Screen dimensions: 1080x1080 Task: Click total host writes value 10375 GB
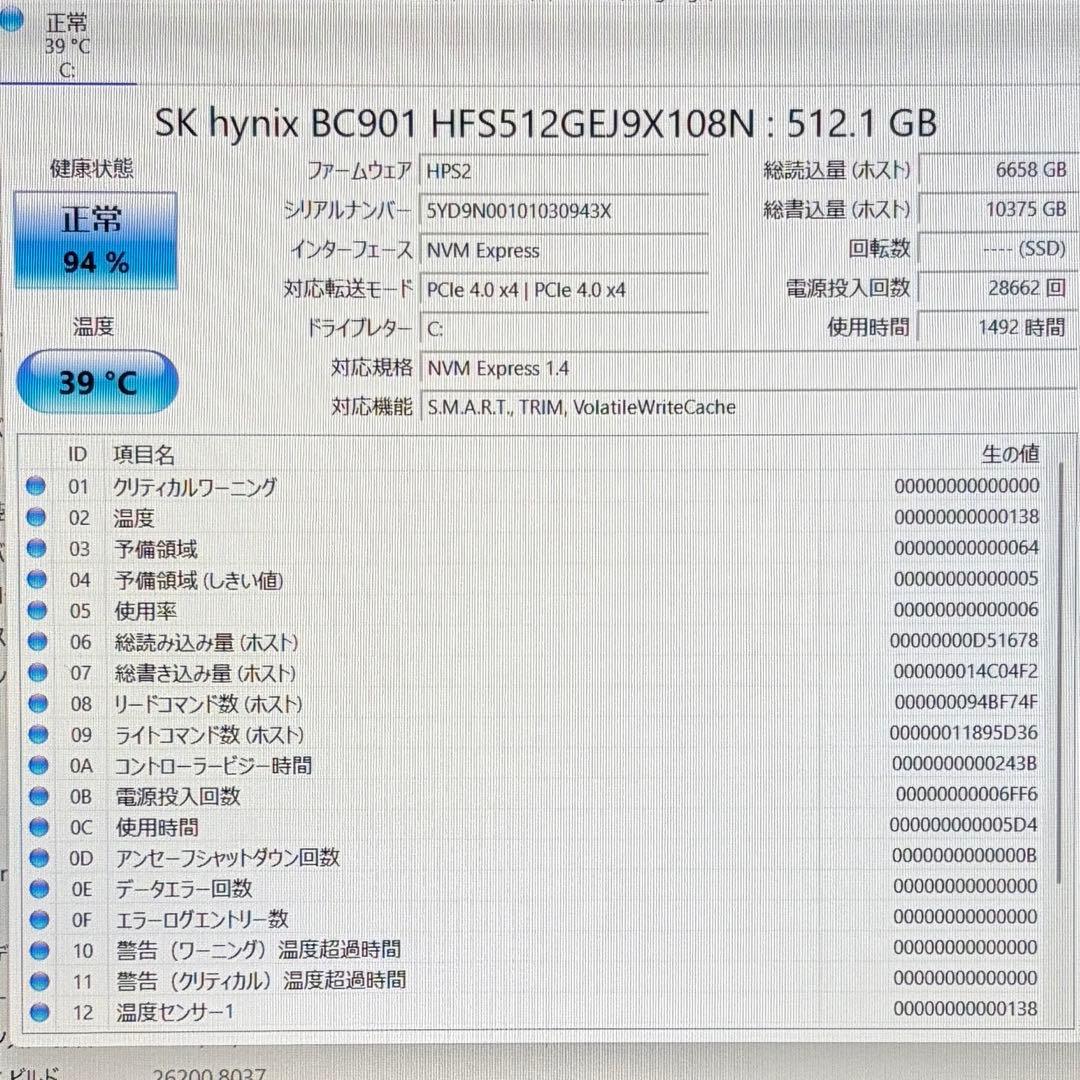(x=998, y=209)
